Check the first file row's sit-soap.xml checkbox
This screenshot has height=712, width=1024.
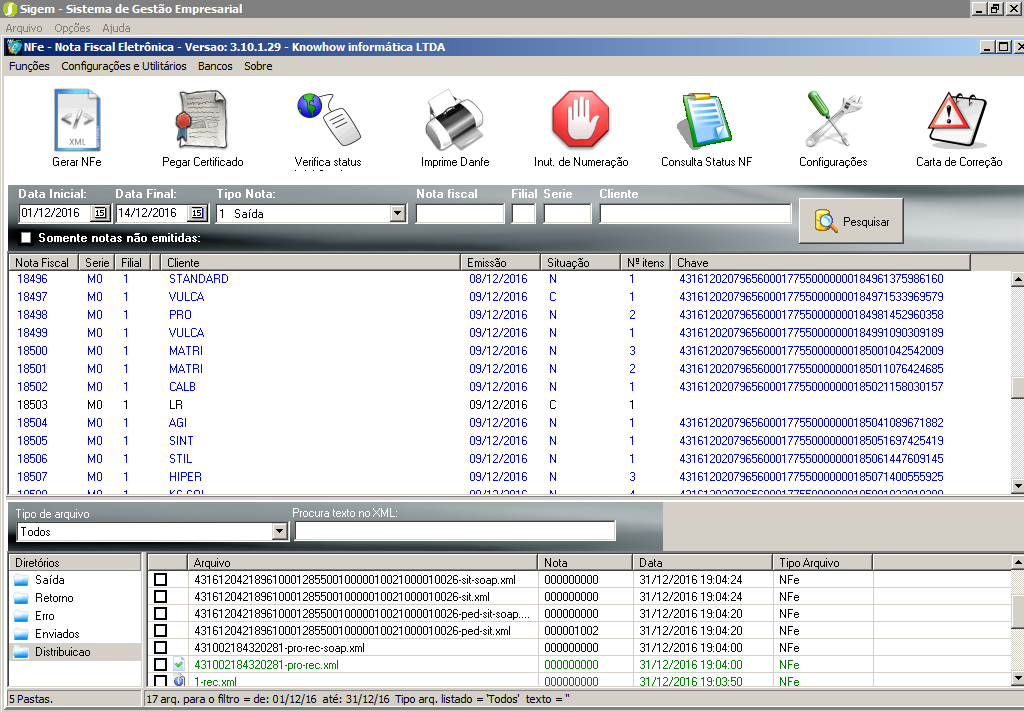[160, 580]
